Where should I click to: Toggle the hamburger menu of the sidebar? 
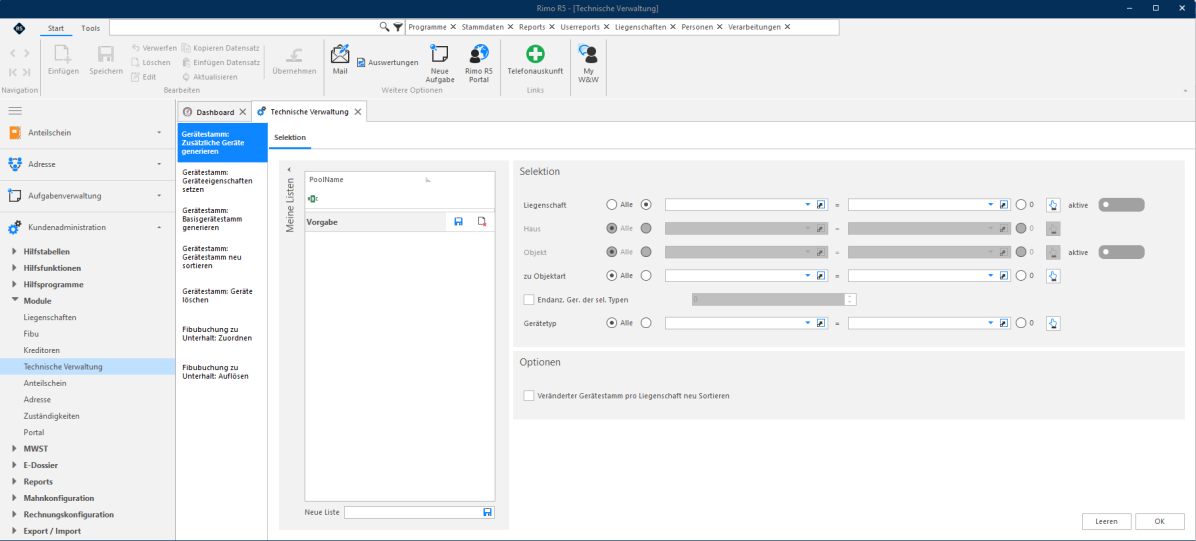[14, 111]
